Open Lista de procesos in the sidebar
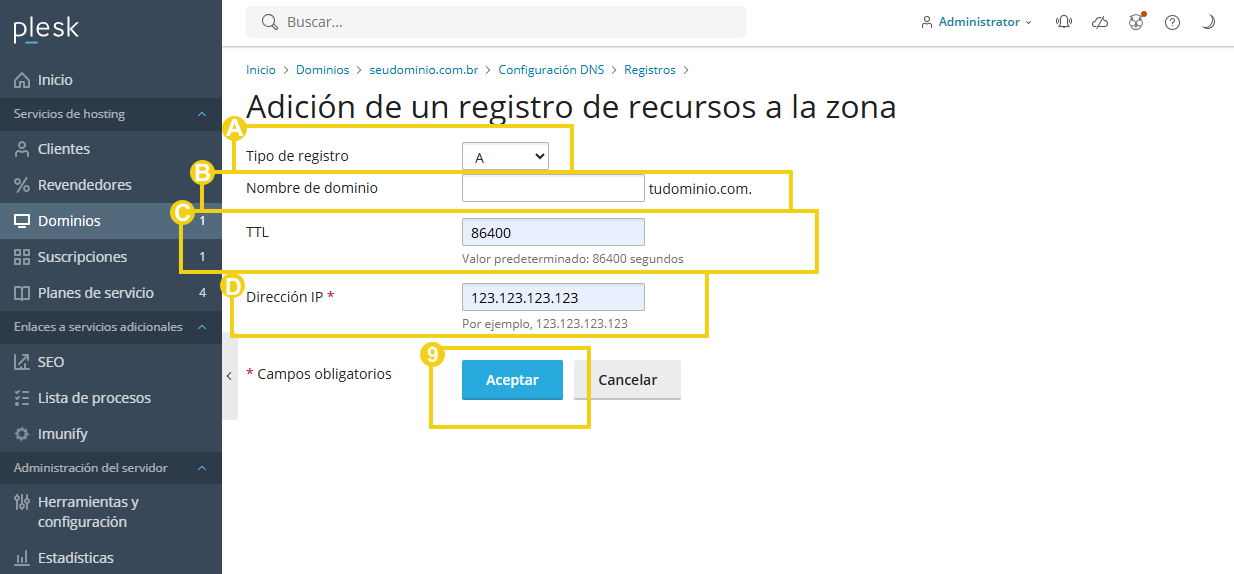The width and height of the screenshot is (1234, 574). tap(111, 398)
